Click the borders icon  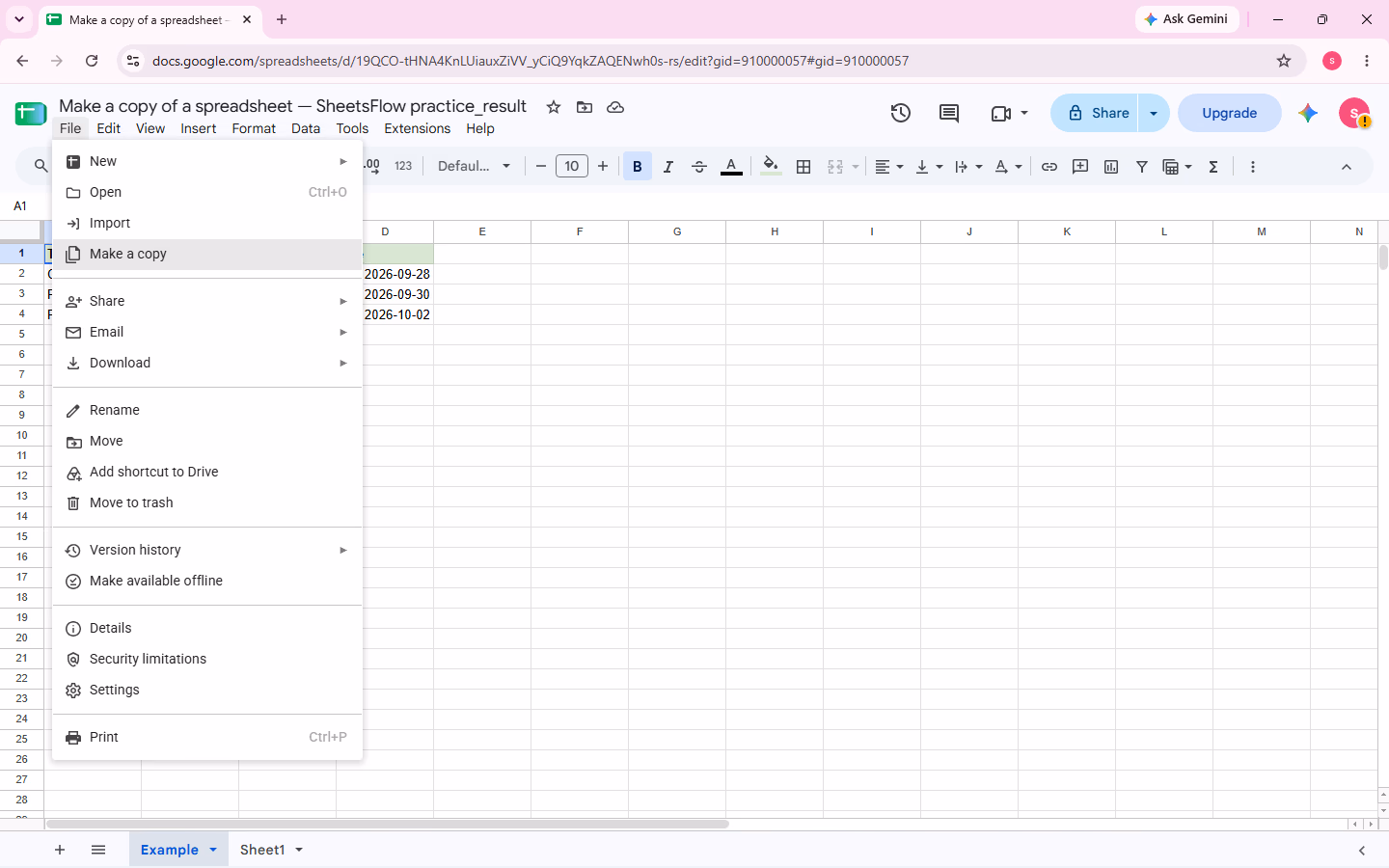pos(803,167)
